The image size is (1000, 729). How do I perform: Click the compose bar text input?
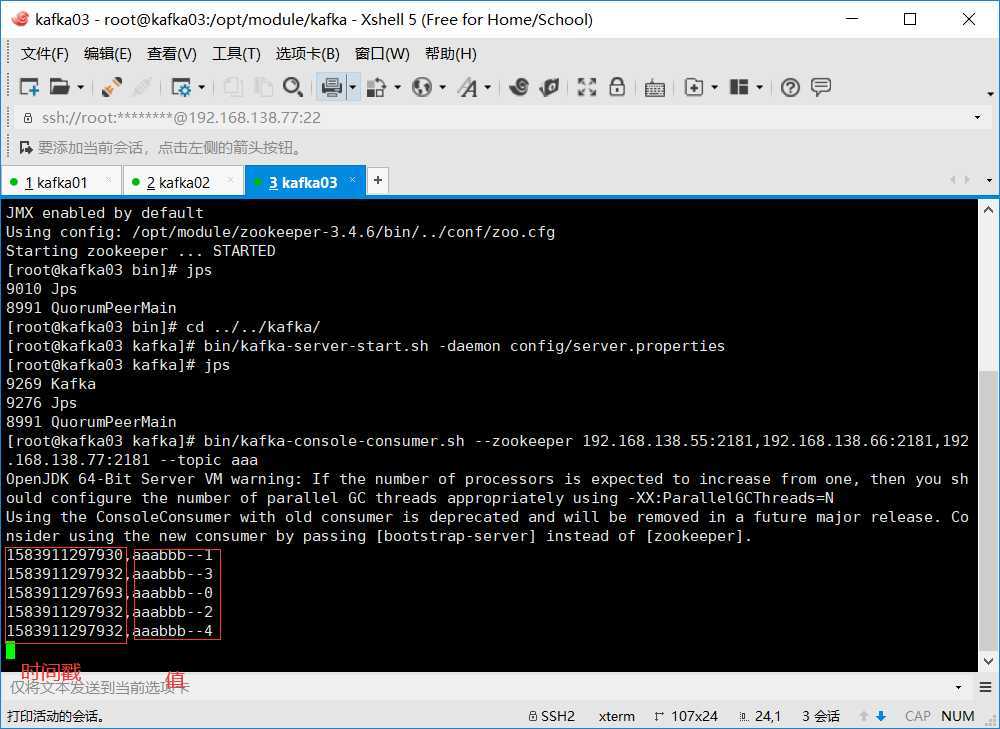tap(478, 687)
